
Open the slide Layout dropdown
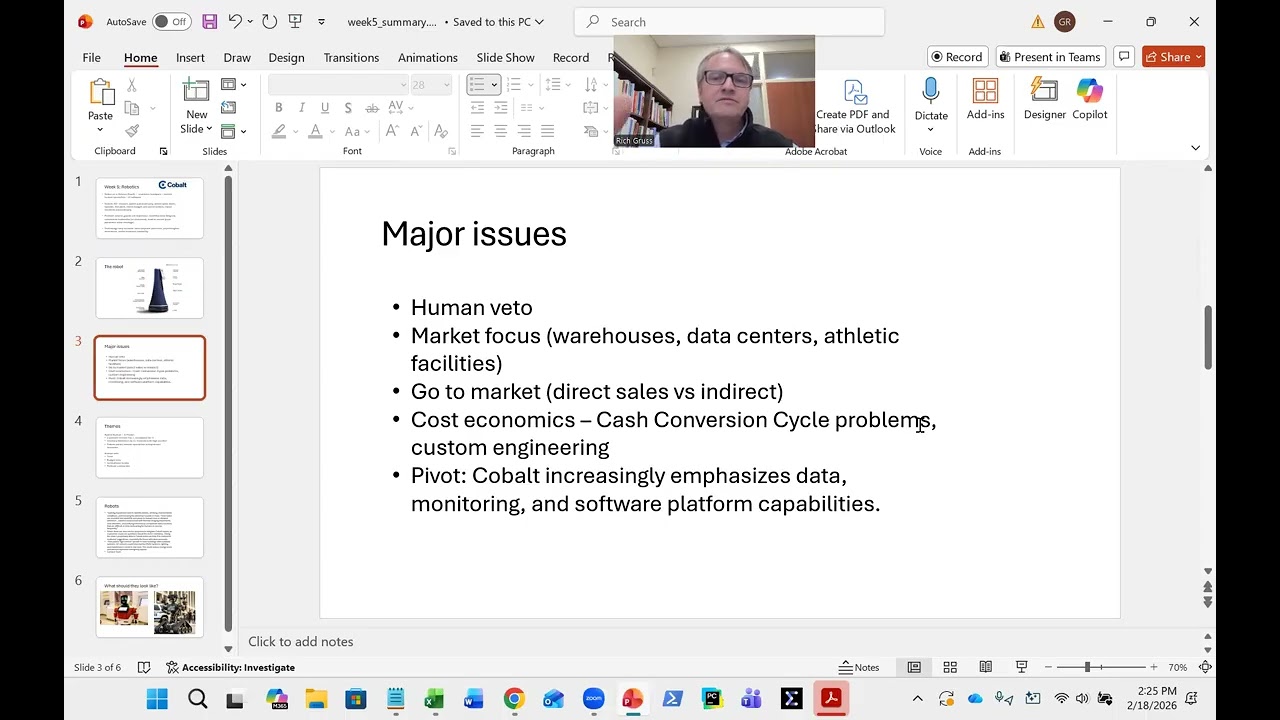pyautogui.click(x=233, y=85)
